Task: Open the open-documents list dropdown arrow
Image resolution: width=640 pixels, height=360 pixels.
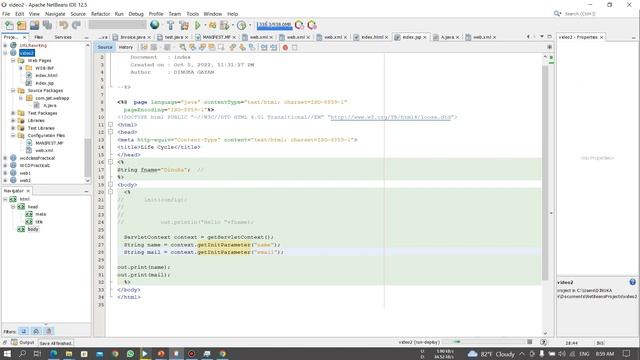Action: pos(542,37)
